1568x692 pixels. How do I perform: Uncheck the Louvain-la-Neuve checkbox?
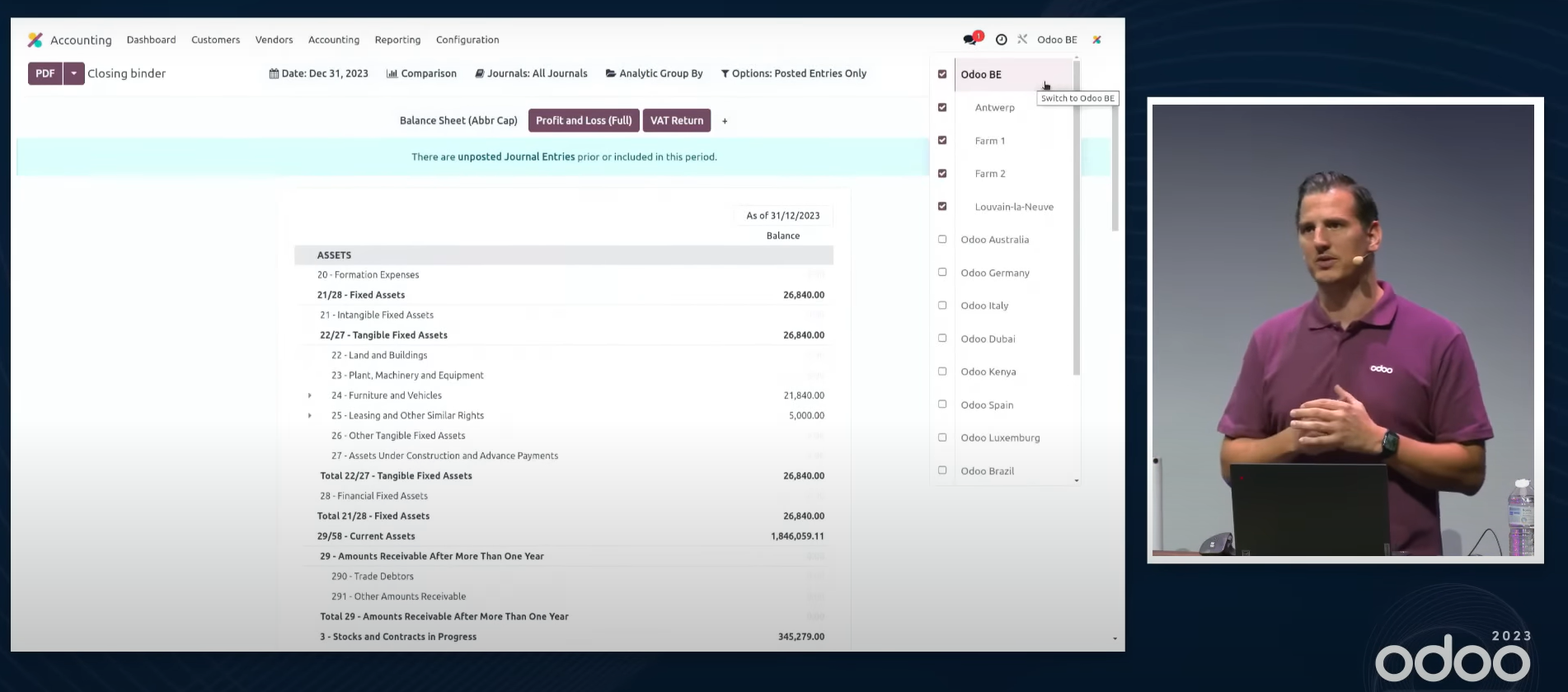[x=942, y=206]
